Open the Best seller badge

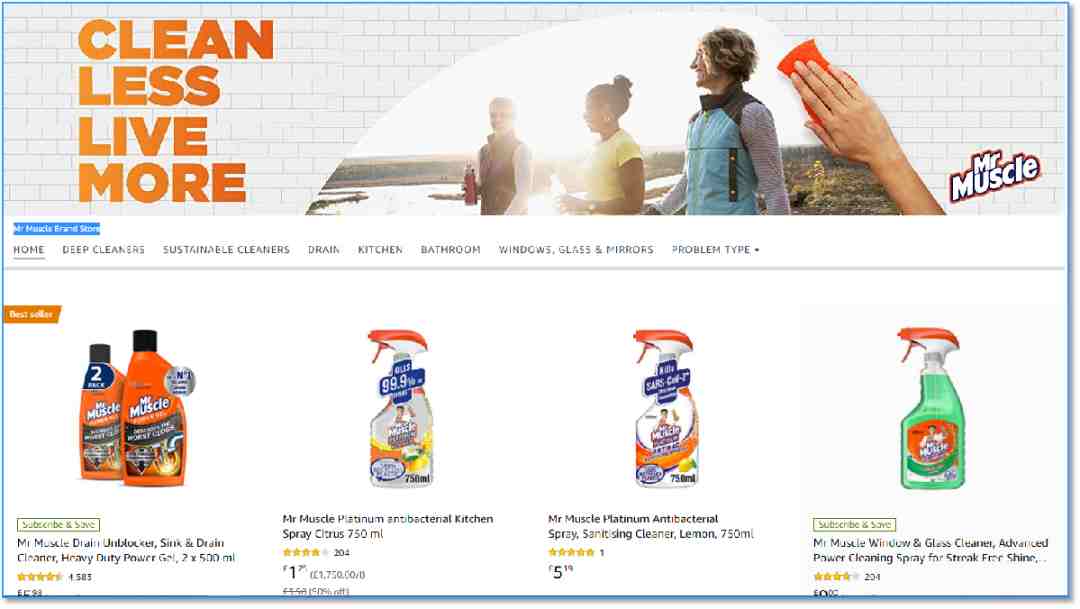[32, 314]
